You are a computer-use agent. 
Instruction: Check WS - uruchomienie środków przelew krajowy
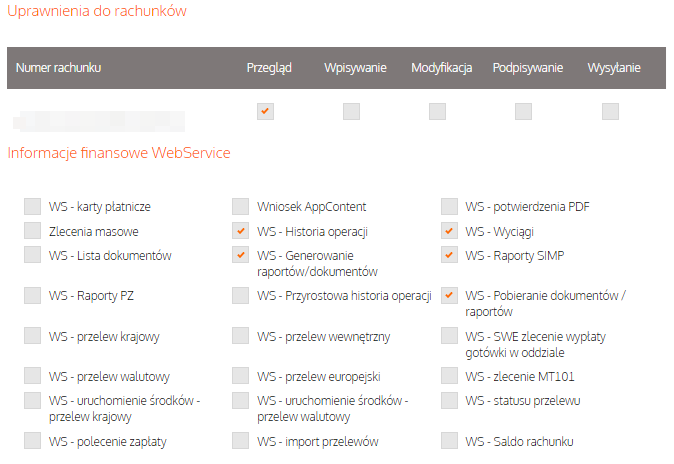click(32, 400)
